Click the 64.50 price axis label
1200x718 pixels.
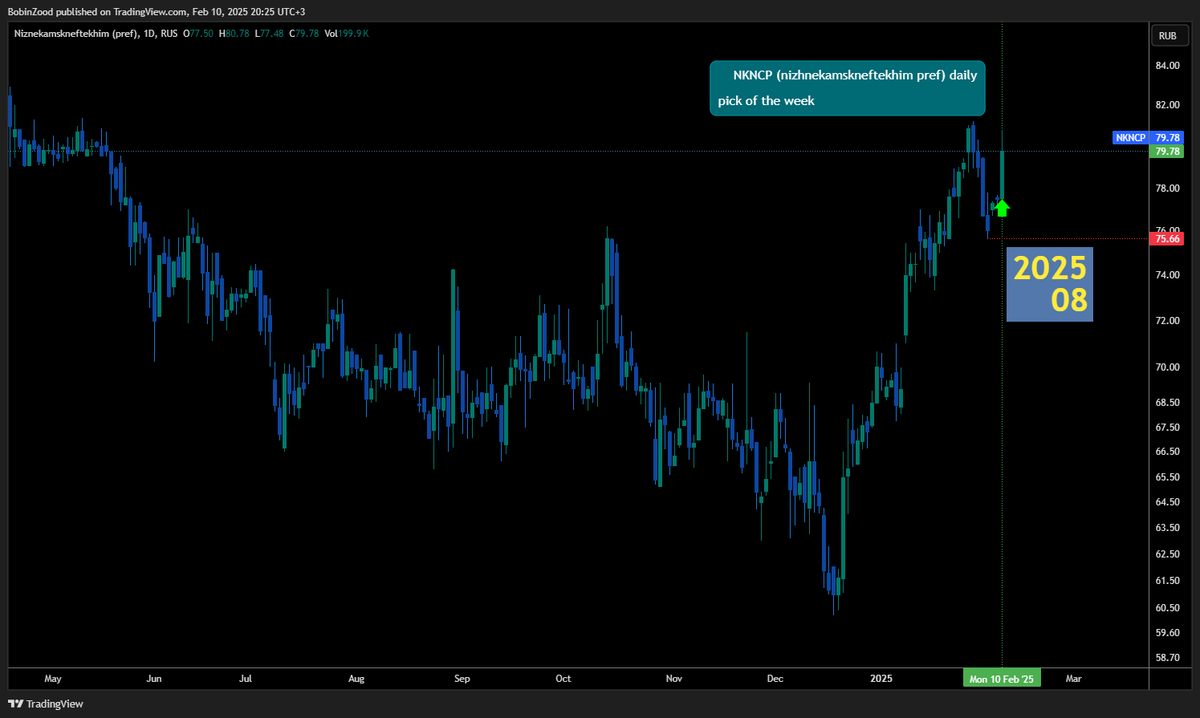1167,503
